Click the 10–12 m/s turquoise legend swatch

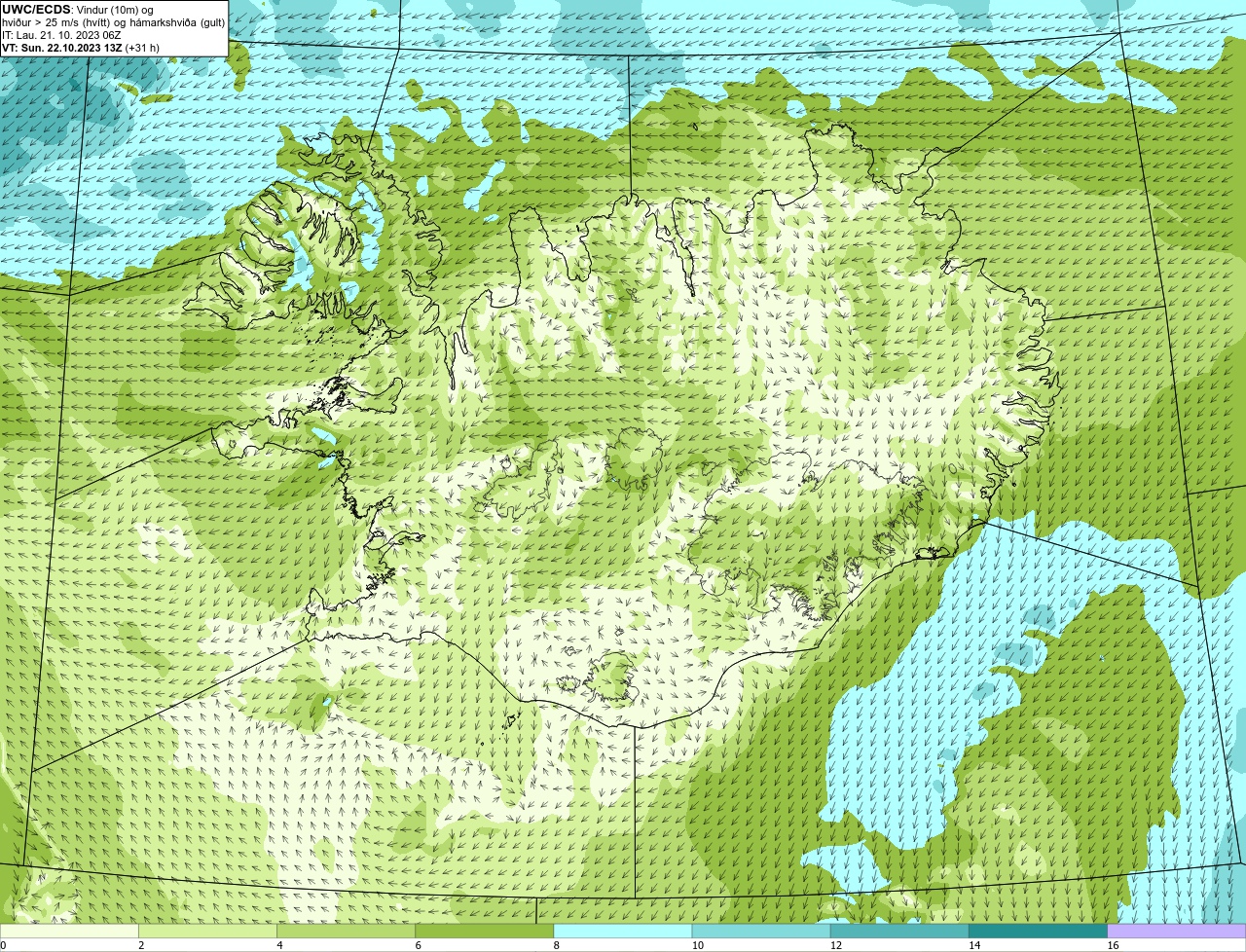(761, 931)
